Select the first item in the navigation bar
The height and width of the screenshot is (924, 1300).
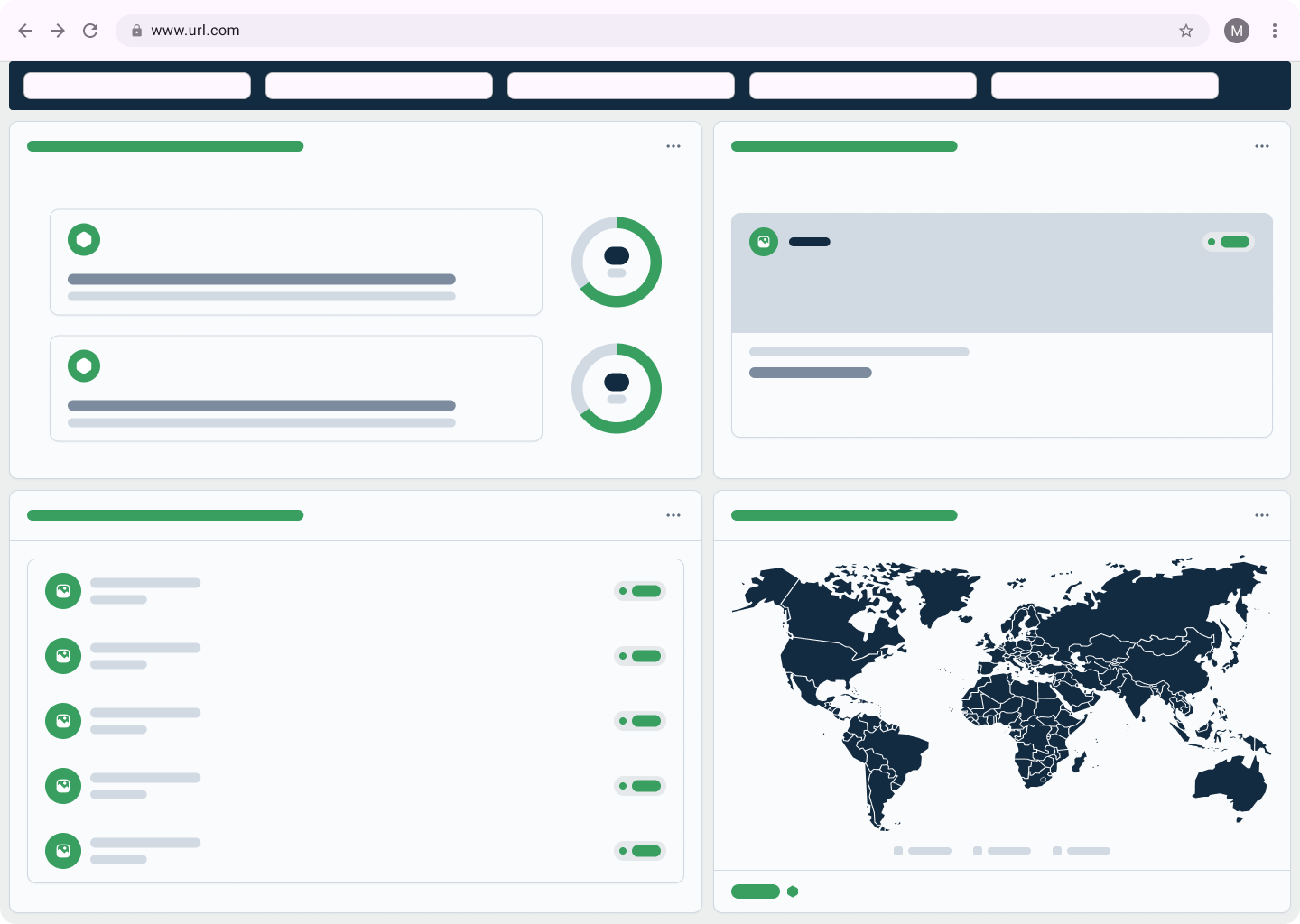[136, 85]
